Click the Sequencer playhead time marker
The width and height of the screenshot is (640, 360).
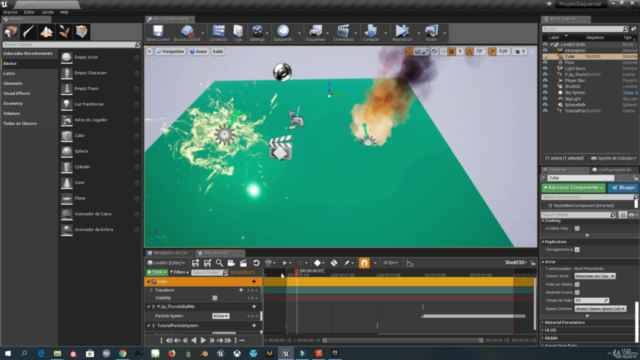click(x=297, y=271)
